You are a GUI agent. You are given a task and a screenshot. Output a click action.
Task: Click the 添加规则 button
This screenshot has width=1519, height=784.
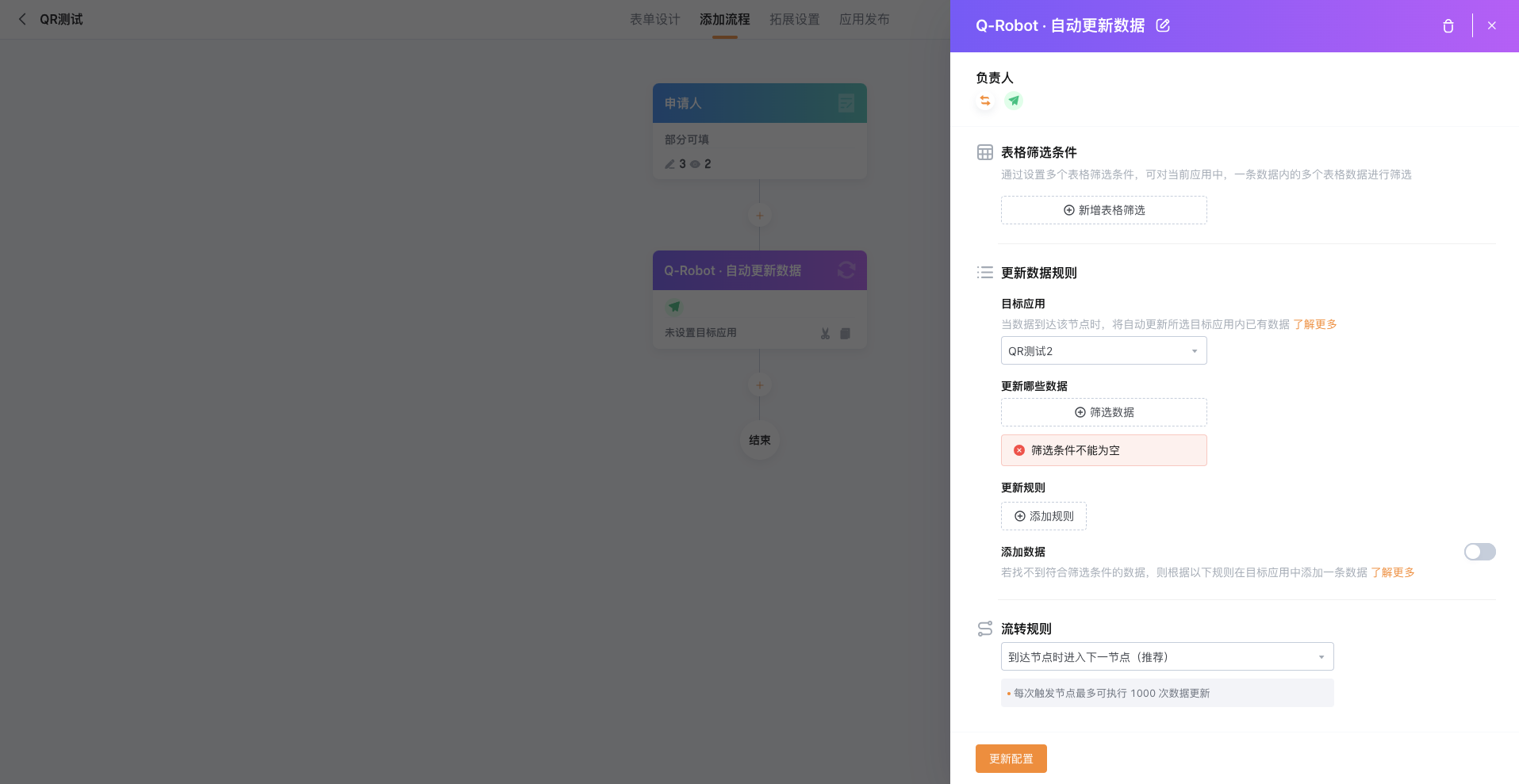point(1043,516)
